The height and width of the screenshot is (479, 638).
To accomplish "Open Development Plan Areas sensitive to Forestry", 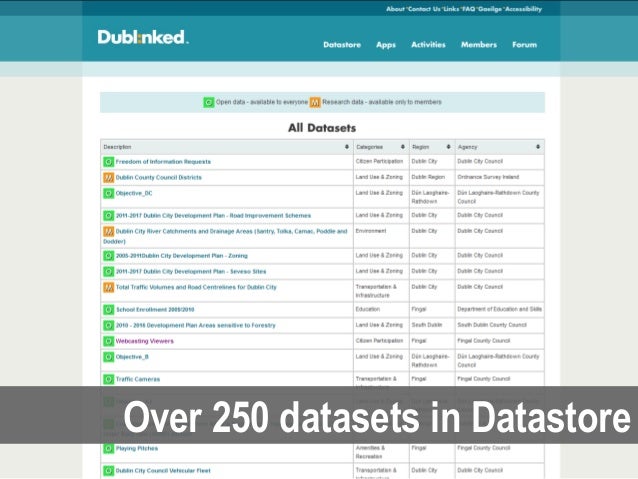I will pos(196,326).
